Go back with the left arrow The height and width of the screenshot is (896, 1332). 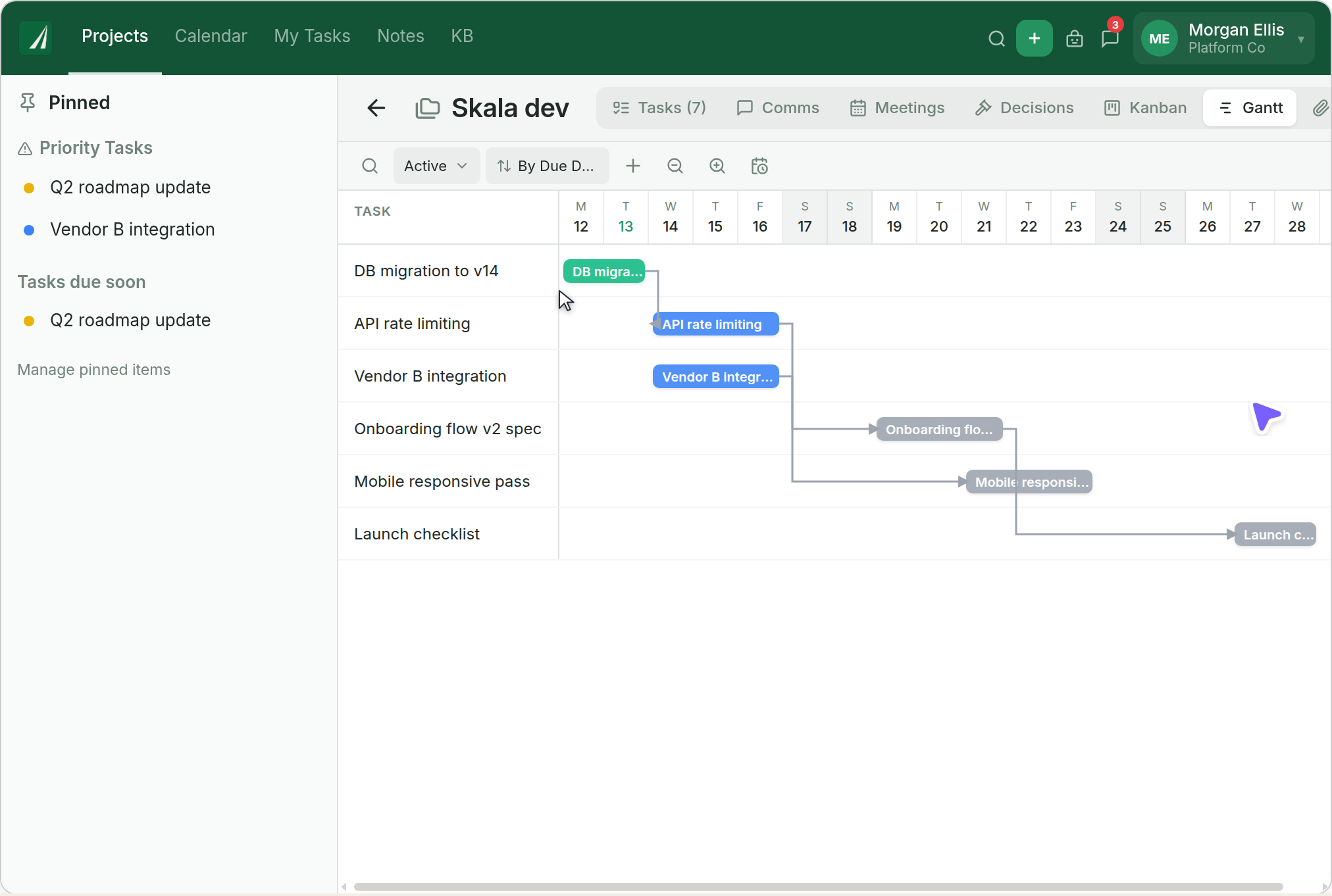376,108
